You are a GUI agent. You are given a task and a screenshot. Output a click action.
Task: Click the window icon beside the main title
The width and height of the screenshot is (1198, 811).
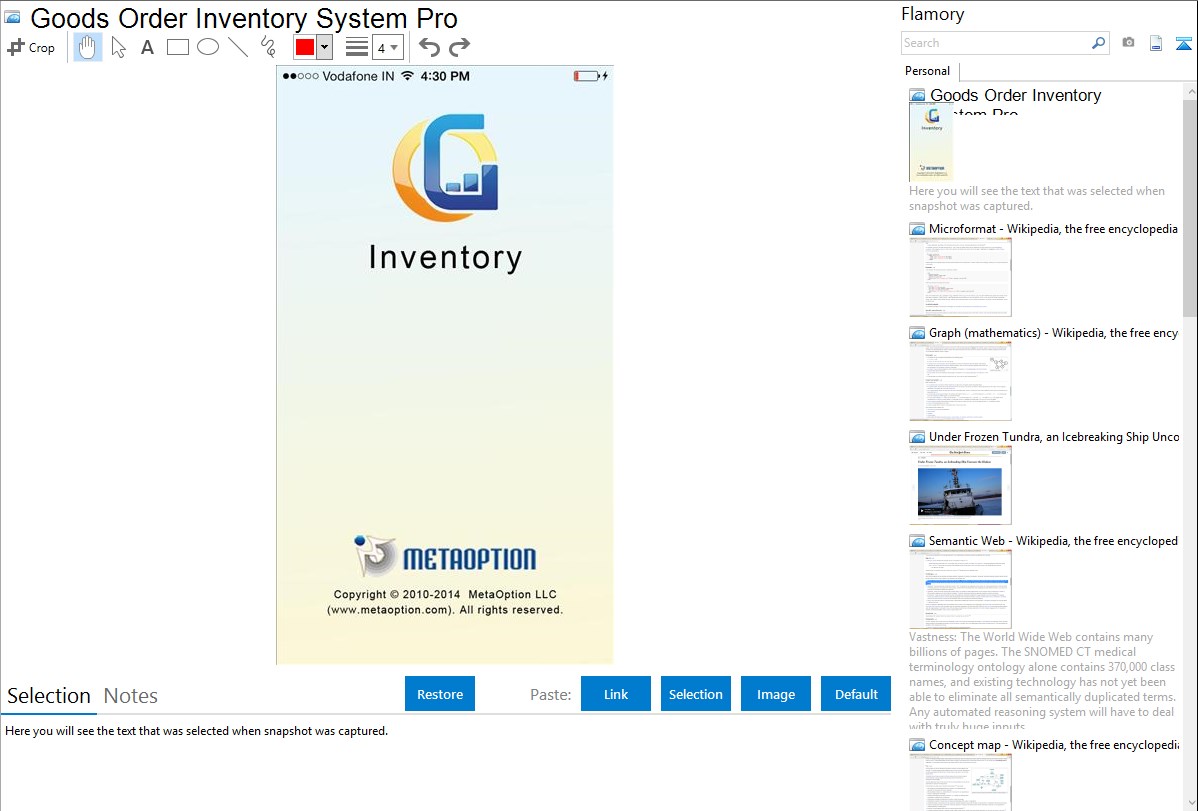[13, 17]
